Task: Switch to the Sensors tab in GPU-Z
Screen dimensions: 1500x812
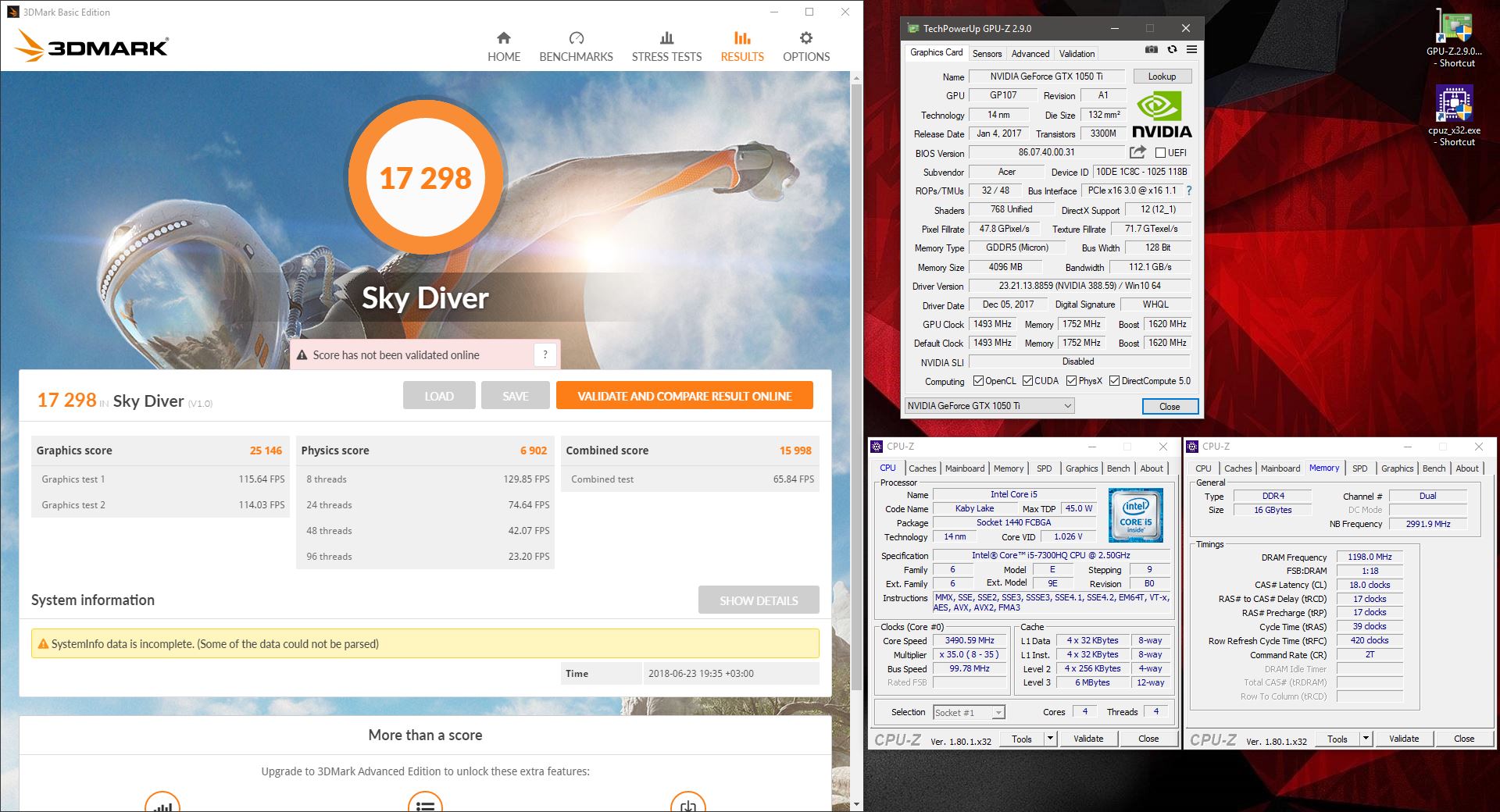Action: [x=987, y=54]
